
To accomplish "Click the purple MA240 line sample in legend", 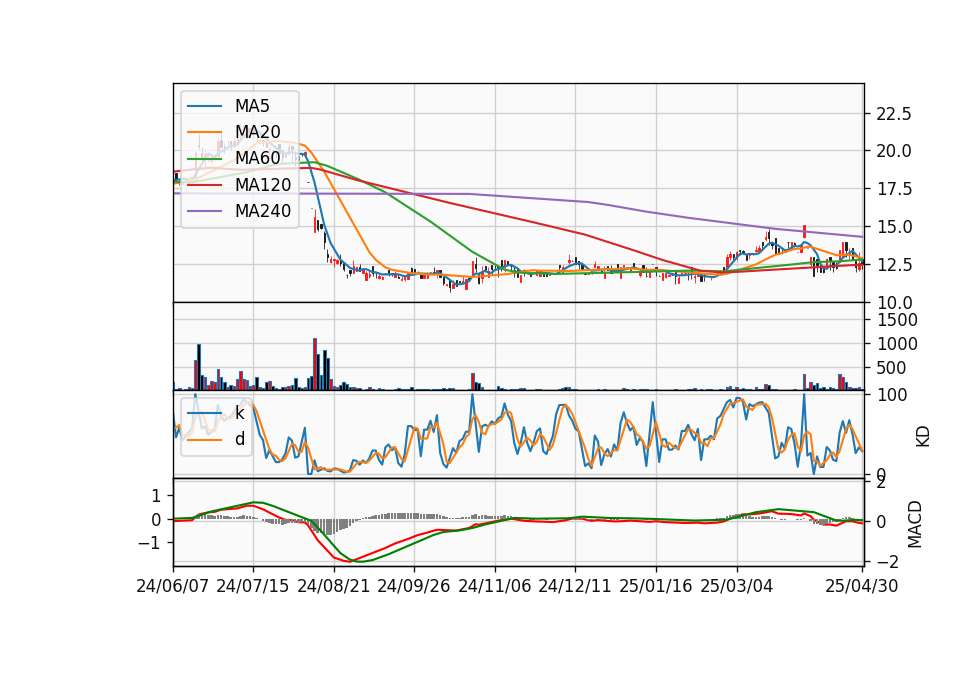I will coord(204,211).
